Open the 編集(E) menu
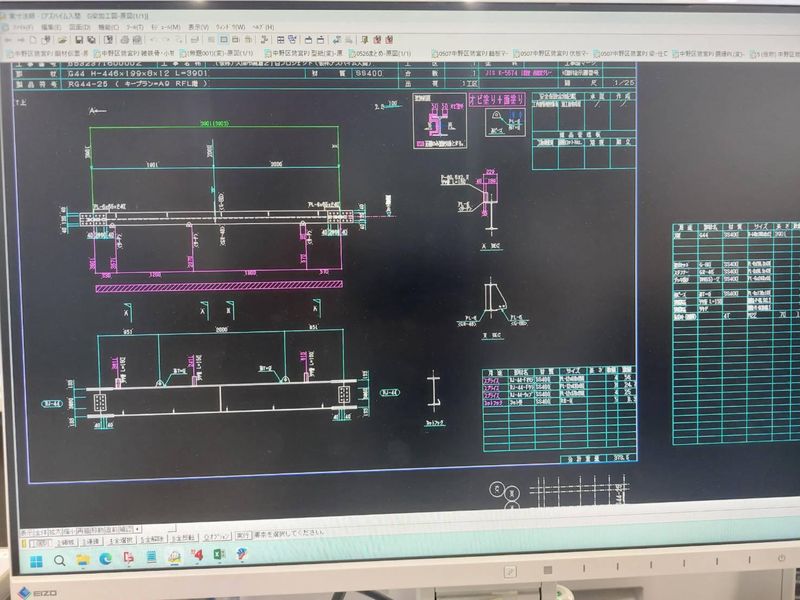Viewport: 800px width, 600px height. (x=52, y=27)
